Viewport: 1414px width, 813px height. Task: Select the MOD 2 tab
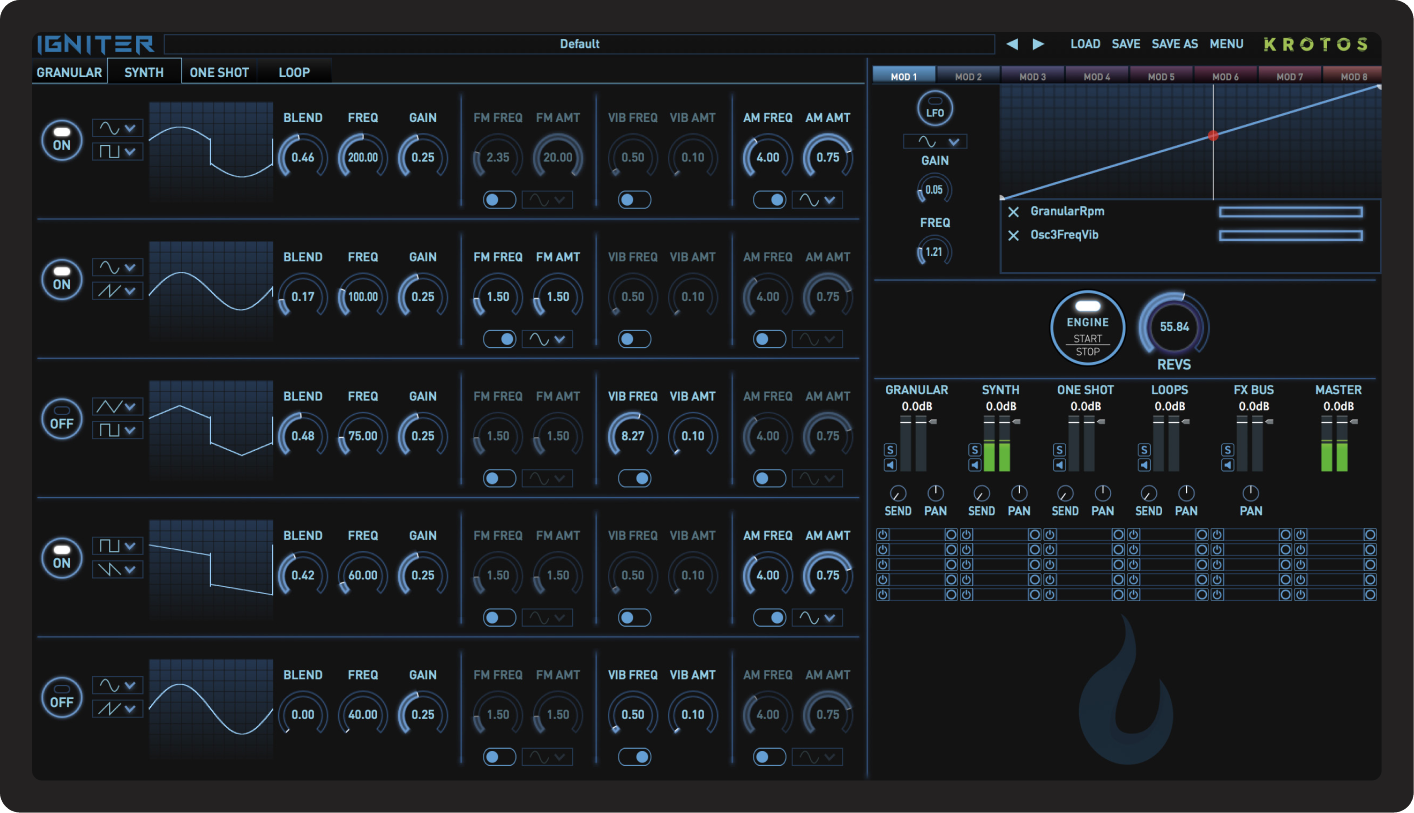pyautogui.click(x=968, y=76)
